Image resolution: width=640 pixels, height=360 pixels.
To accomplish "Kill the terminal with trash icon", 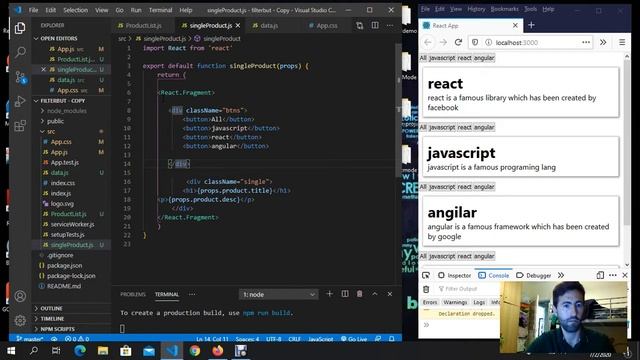I will [x=360, y=294].
